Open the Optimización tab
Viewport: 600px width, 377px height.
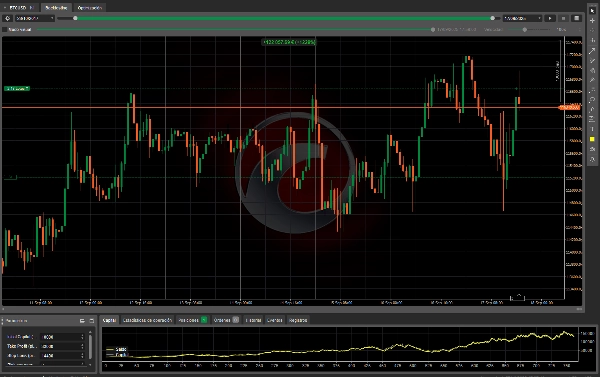[90, 8]
